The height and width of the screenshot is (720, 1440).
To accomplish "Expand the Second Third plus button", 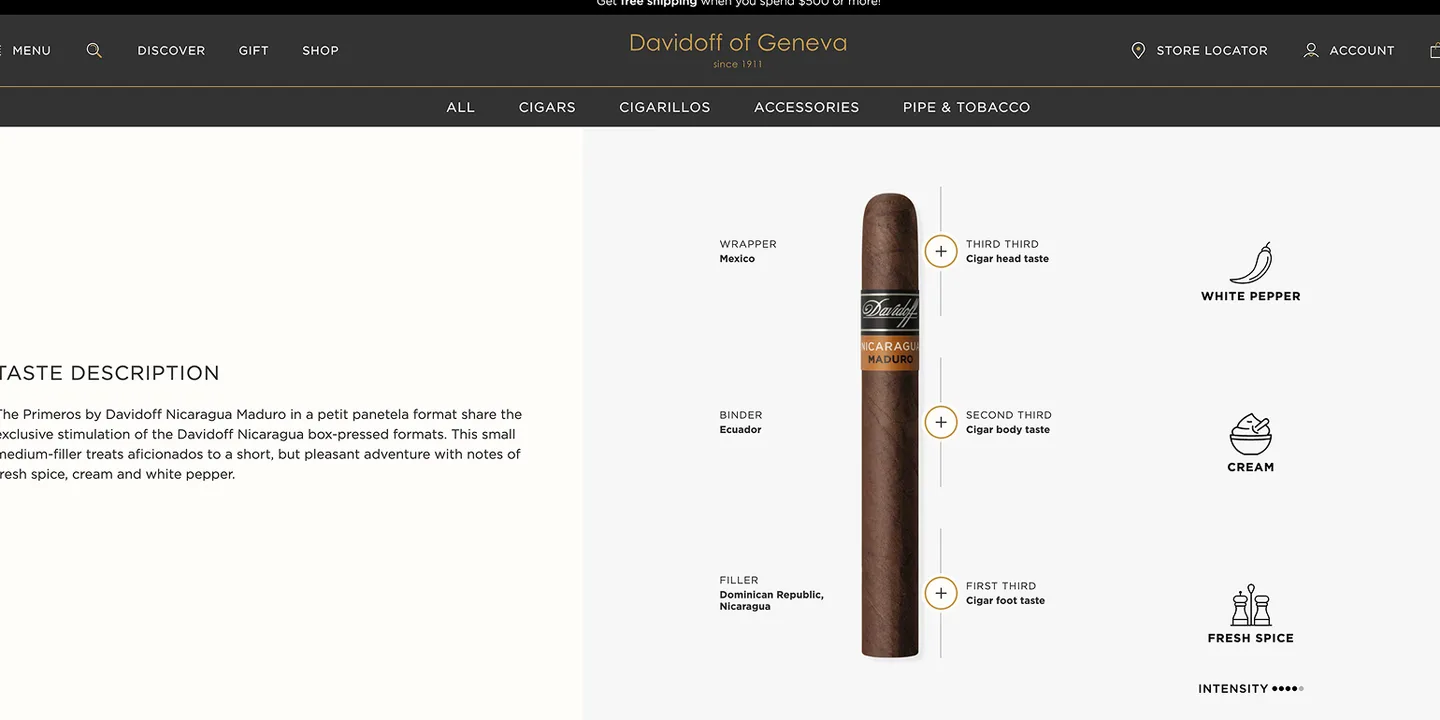I will 941,422.
